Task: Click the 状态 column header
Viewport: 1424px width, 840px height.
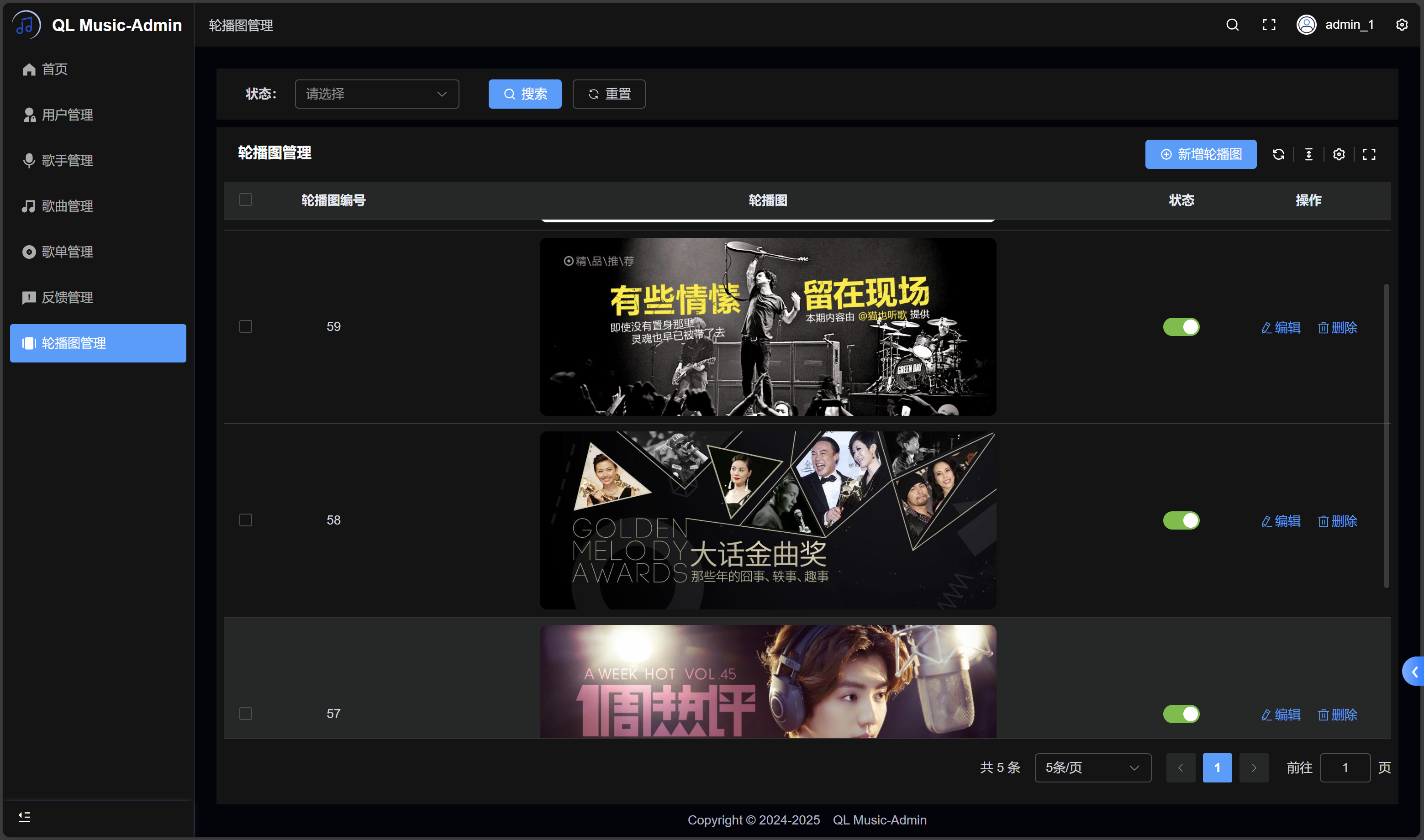Action: [1181, 200]
